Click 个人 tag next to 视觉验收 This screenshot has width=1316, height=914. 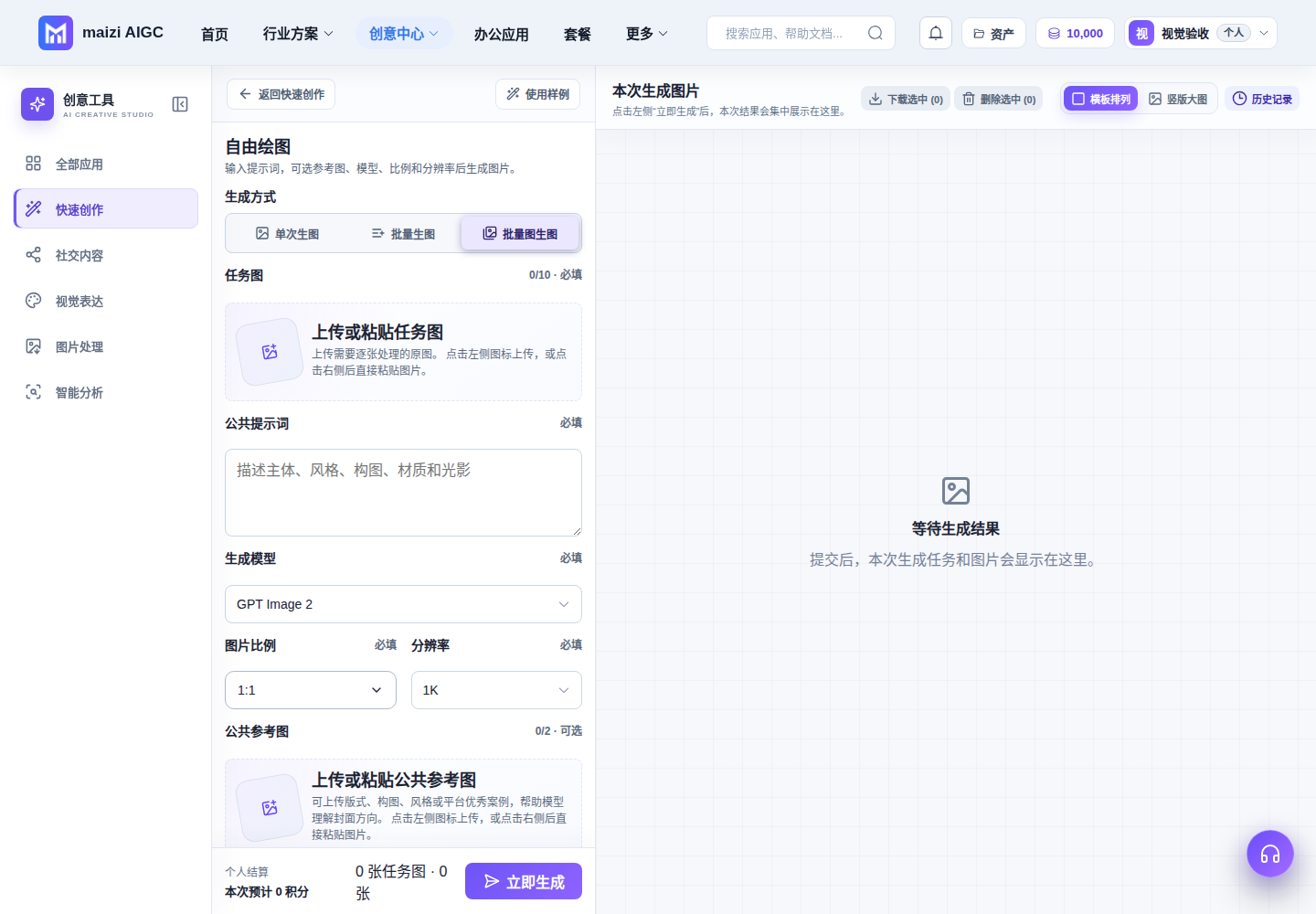tap(1234, 33)
